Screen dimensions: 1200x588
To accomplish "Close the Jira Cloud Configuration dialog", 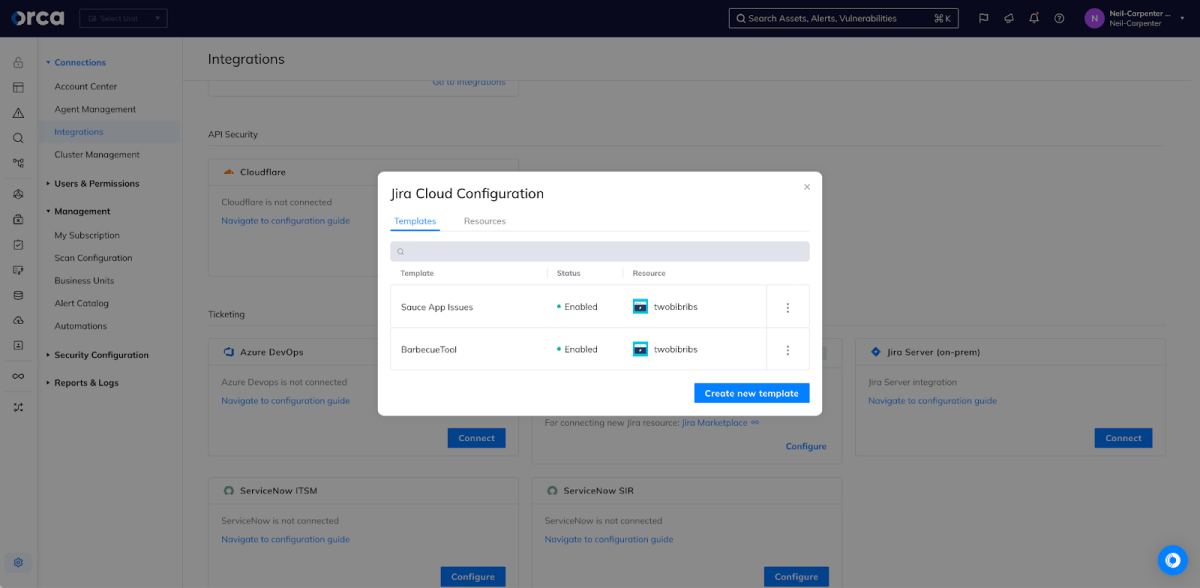I will click(x=807, y=187).
